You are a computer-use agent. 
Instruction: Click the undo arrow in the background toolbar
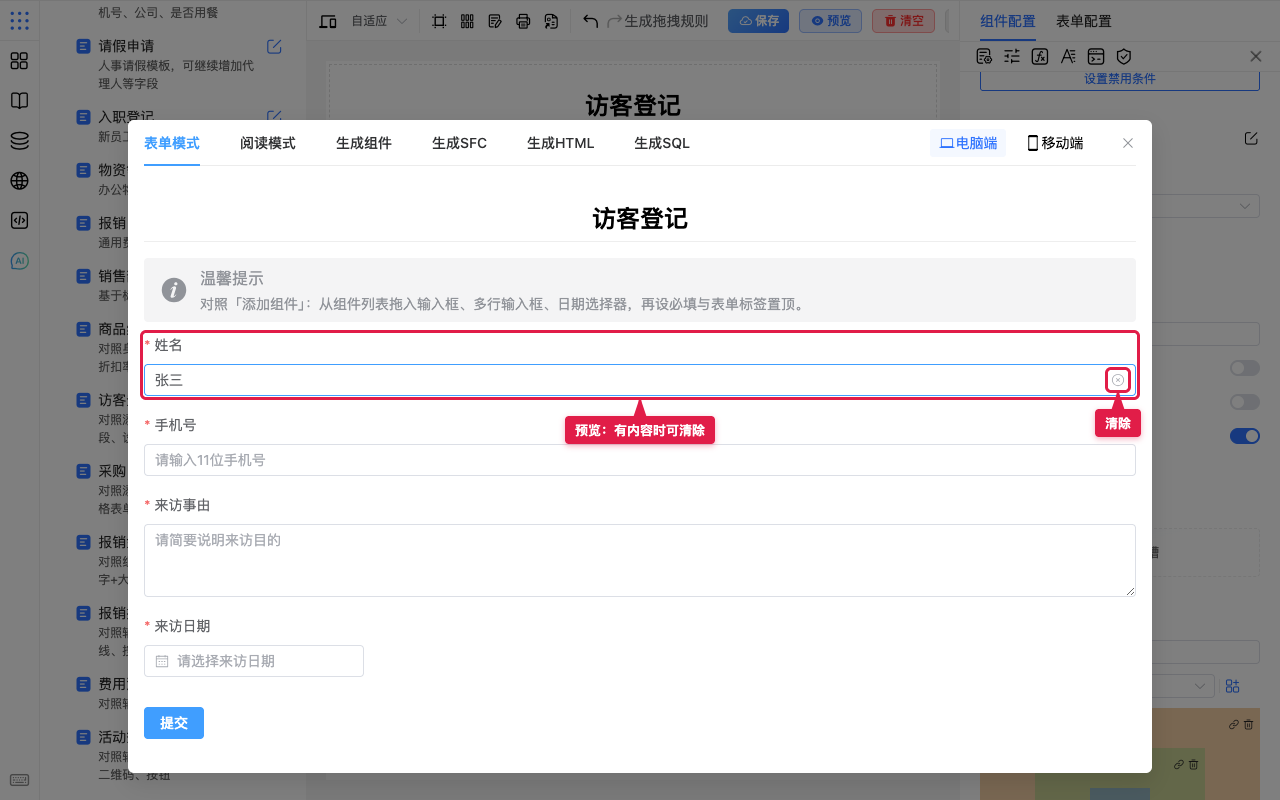(590, 21)
